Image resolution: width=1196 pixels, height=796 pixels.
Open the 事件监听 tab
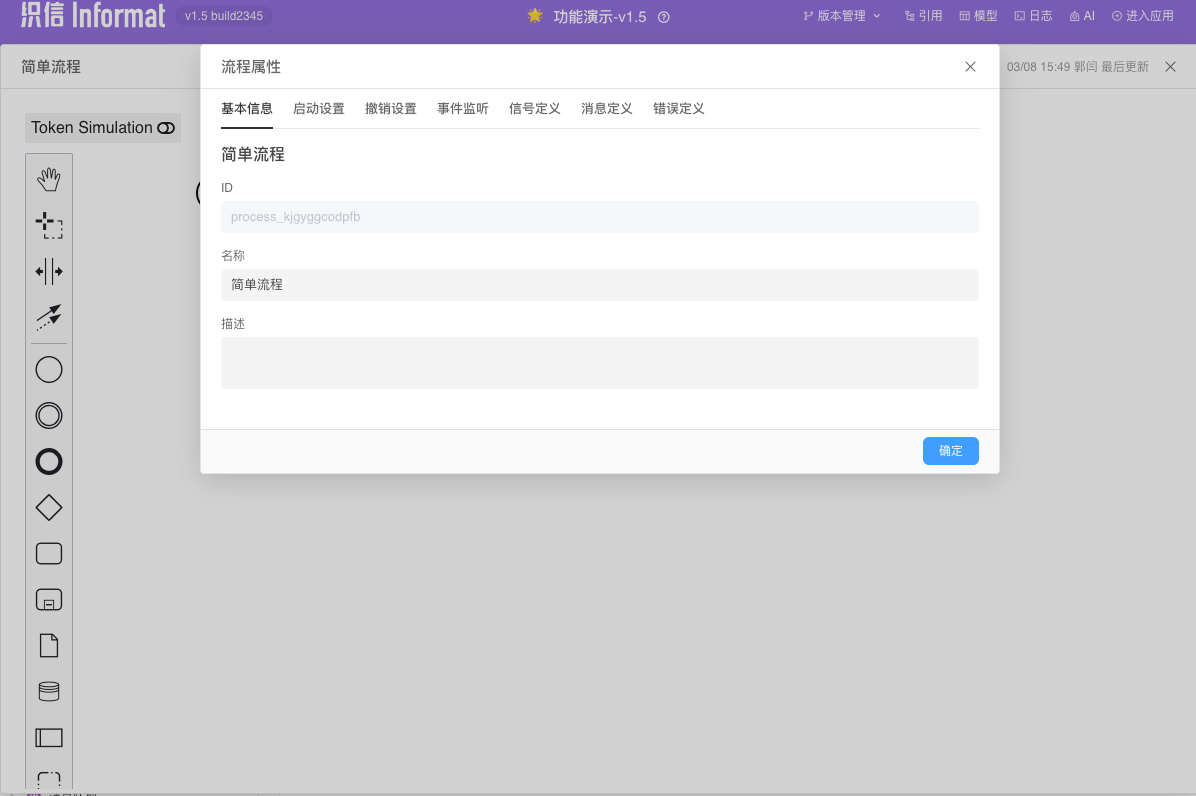[462, 109]
